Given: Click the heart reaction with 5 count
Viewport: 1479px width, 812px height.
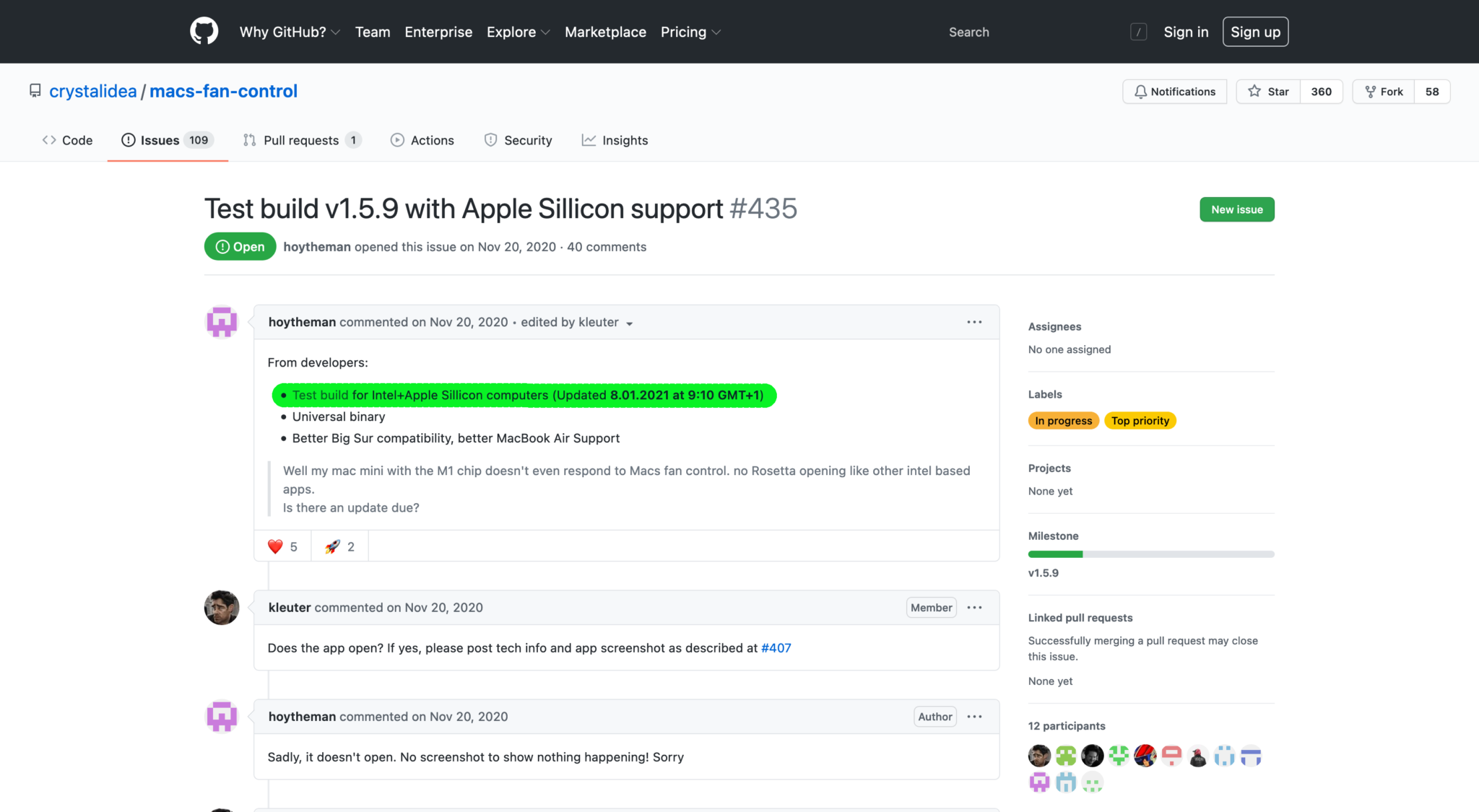Looking at the screenshot, I should click(282, 546).
